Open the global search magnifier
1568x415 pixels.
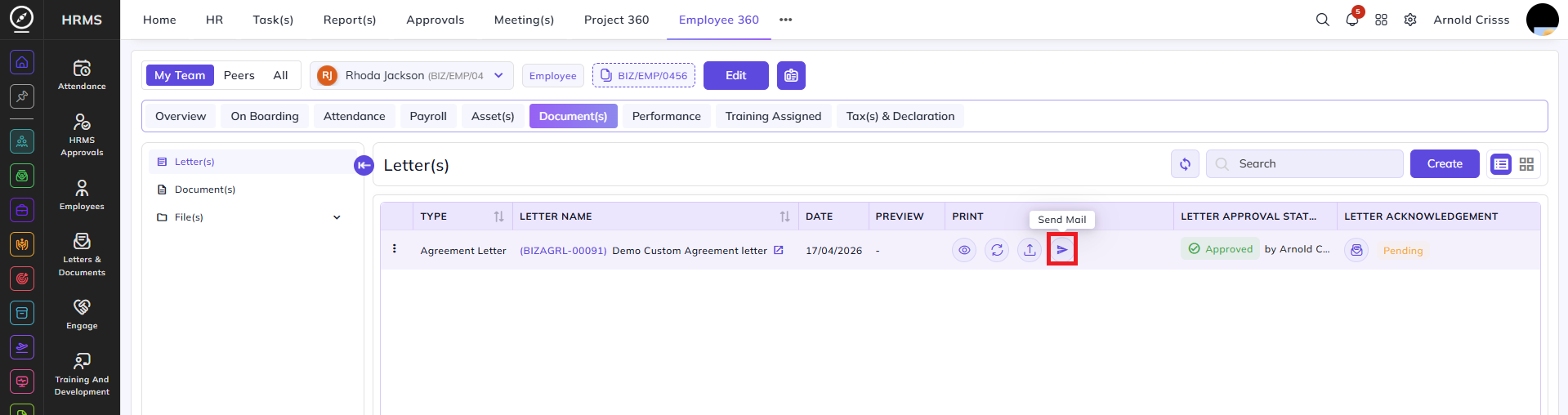[1322, 20]
